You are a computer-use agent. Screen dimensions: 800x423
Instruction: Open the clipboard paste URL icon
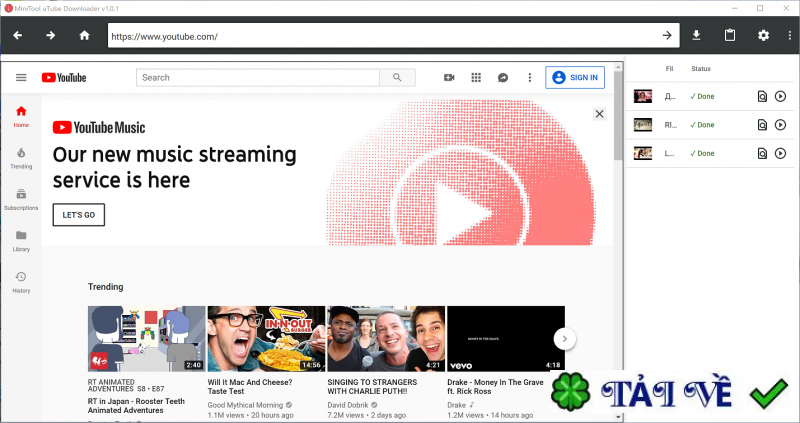730,36
